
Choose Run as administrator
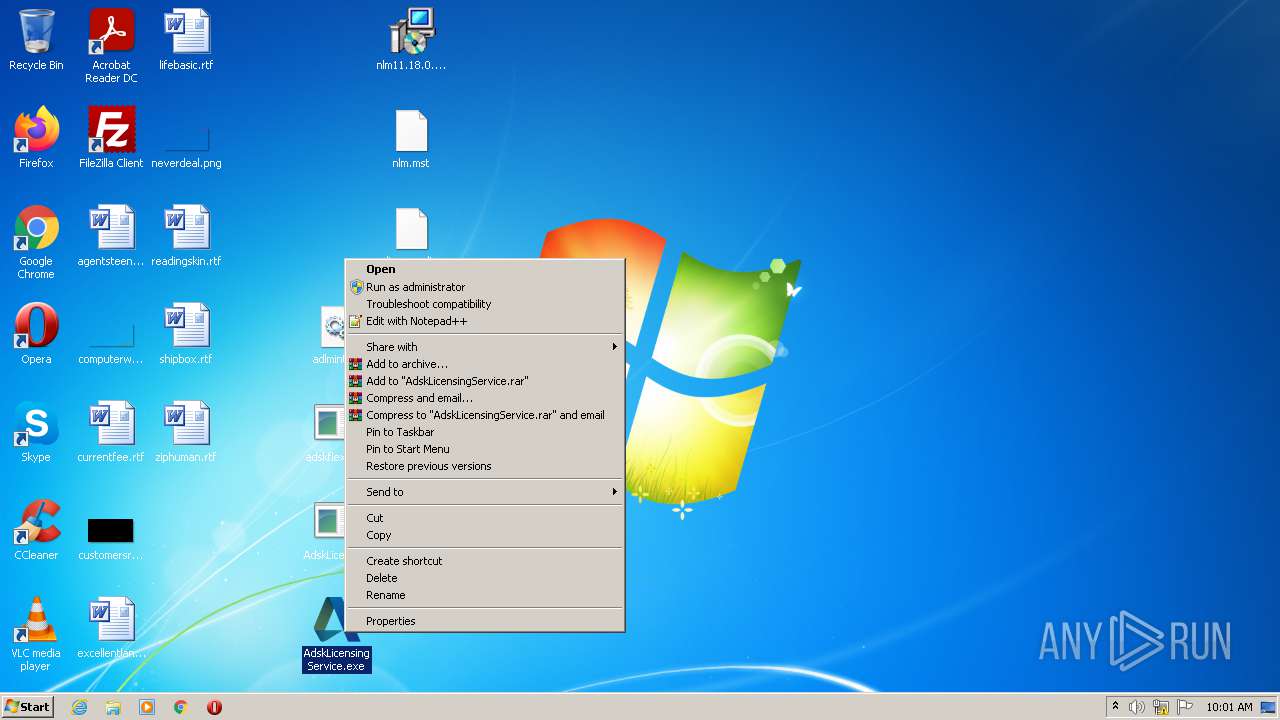pyautogui.click(x=485, y=287)
